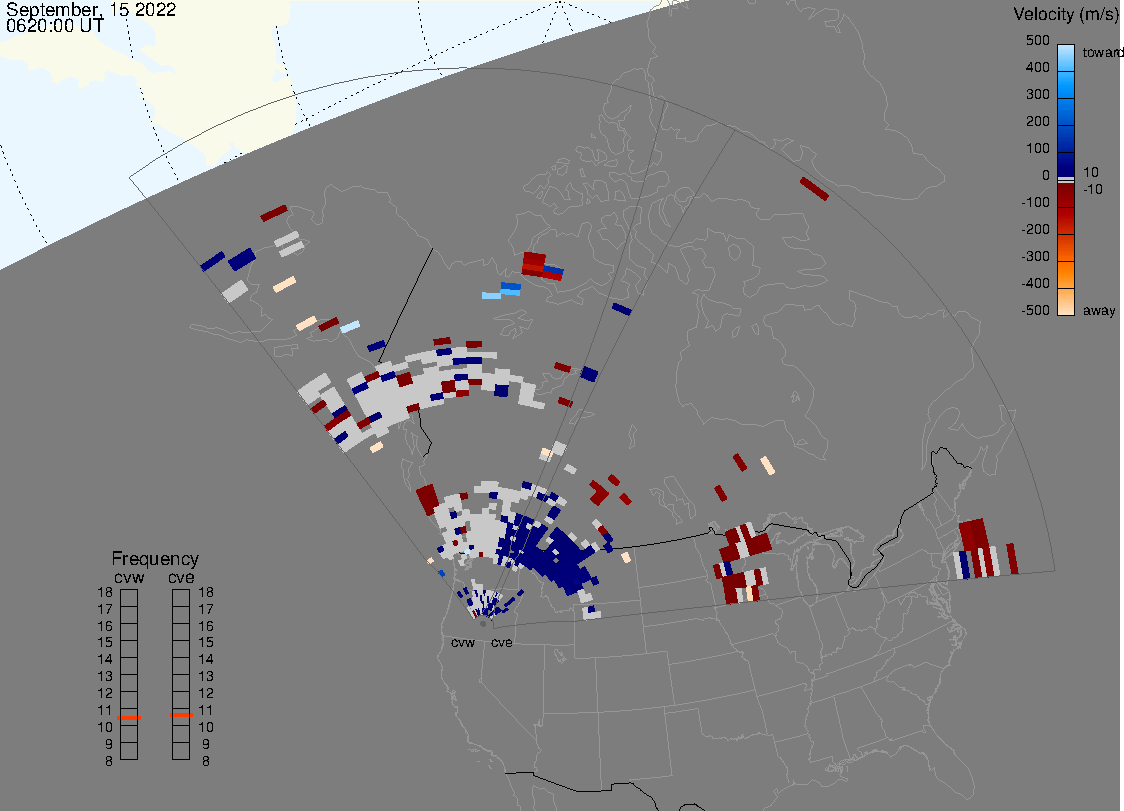Click 8 on the left cvw frequency scale
The width and height of the screenshot is (1124, 811).
[109, 761]
